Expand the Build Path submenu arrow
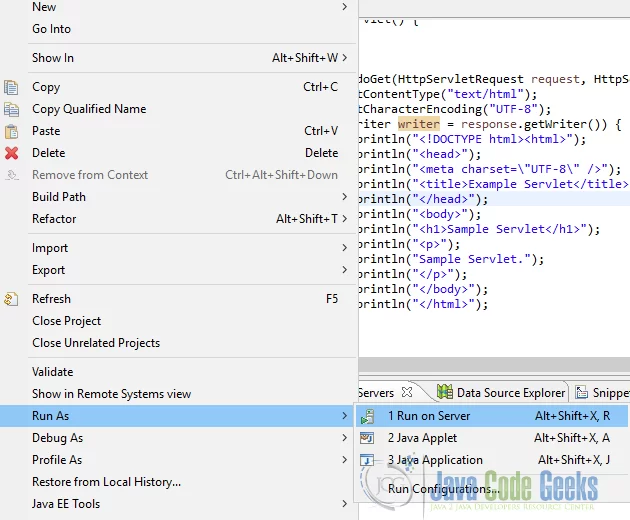The width and height of the screenshot is (630, 520). coord(344,197)
